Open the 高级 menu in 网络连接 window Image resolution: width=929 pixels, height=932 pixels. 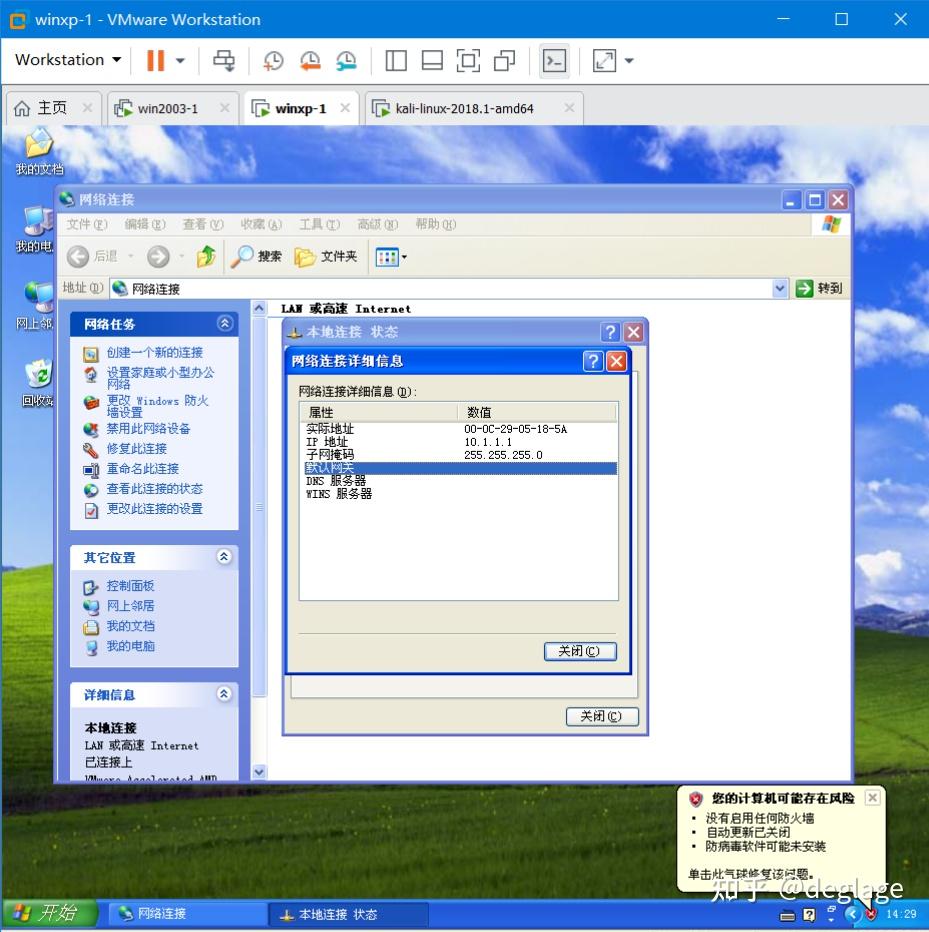click(x=377, y=224)
